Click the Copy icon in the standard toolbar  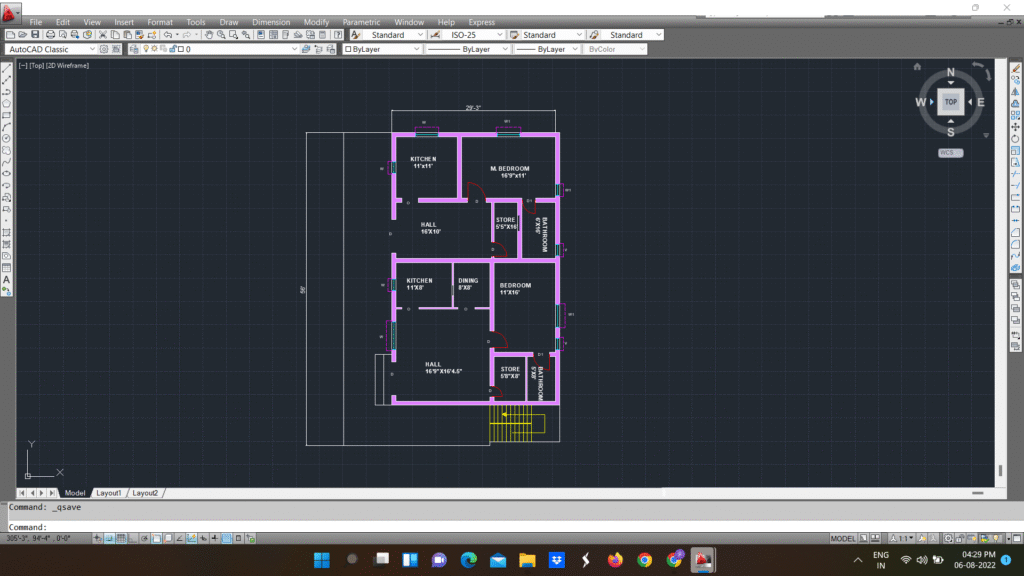click(x=115, y=35)
